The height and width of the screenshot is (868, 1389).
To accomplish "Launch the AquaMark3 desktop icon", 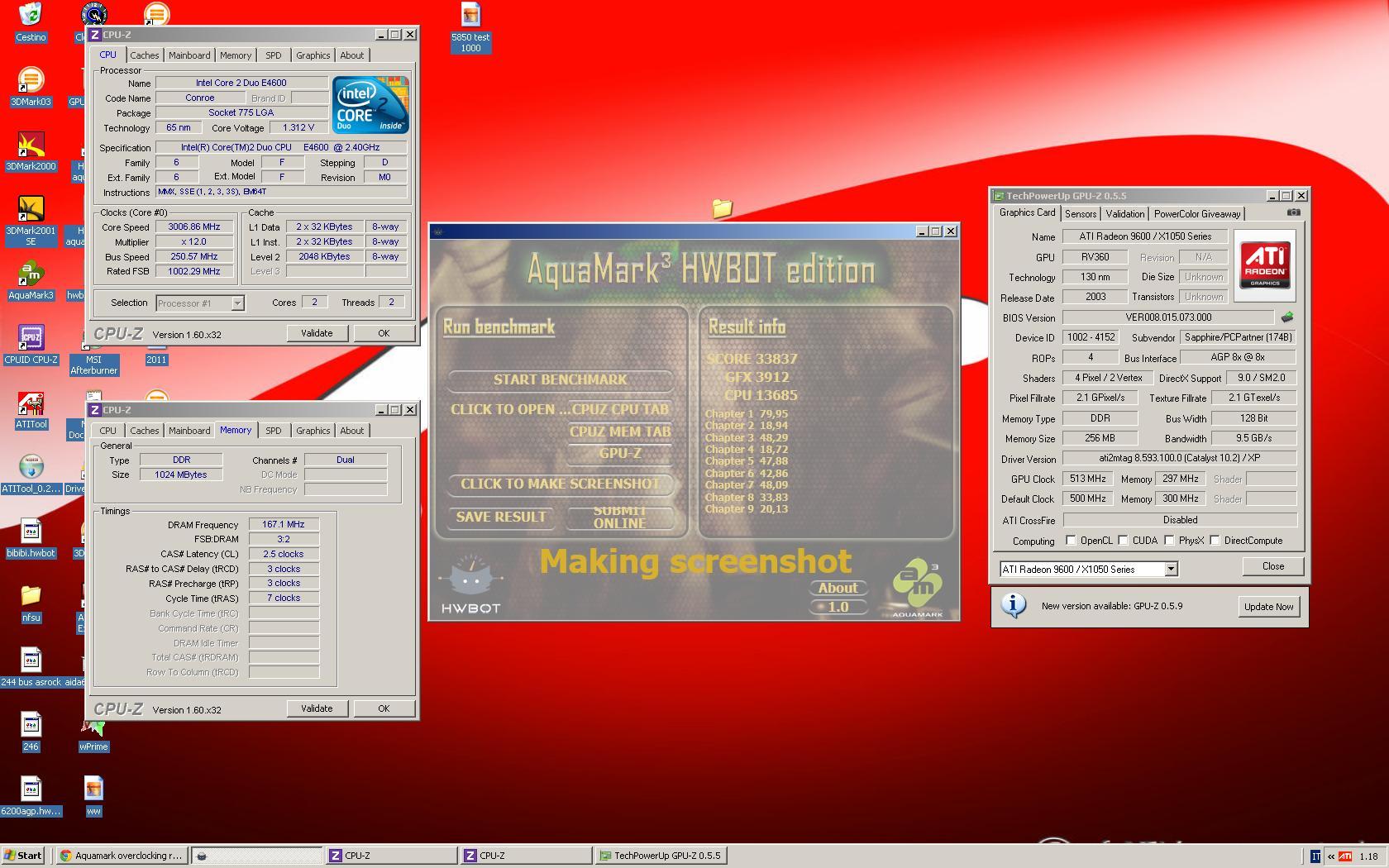I will pos(31,274).
